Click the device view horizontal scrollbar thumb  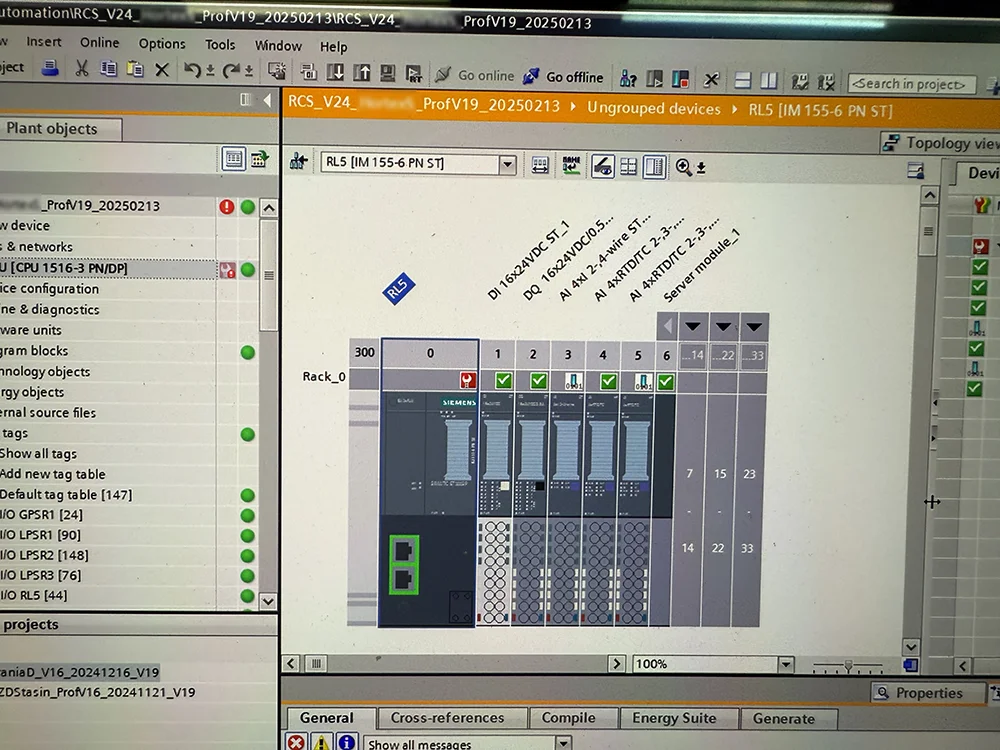pyautogui.click(x=316, y=664)
